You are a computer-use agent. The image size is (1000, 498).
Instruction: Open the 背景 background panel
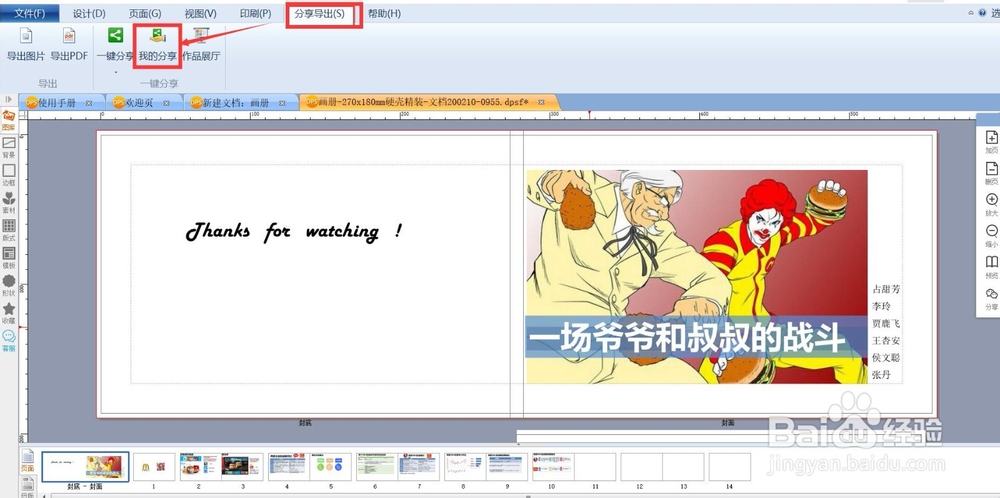tap(9, 147)
